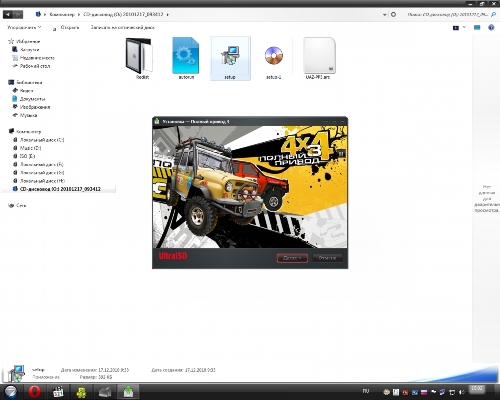Select the setup-1 disc image file
Image resolution: width=500 pixels, height=400 pixels.
[x=274, y=58]
